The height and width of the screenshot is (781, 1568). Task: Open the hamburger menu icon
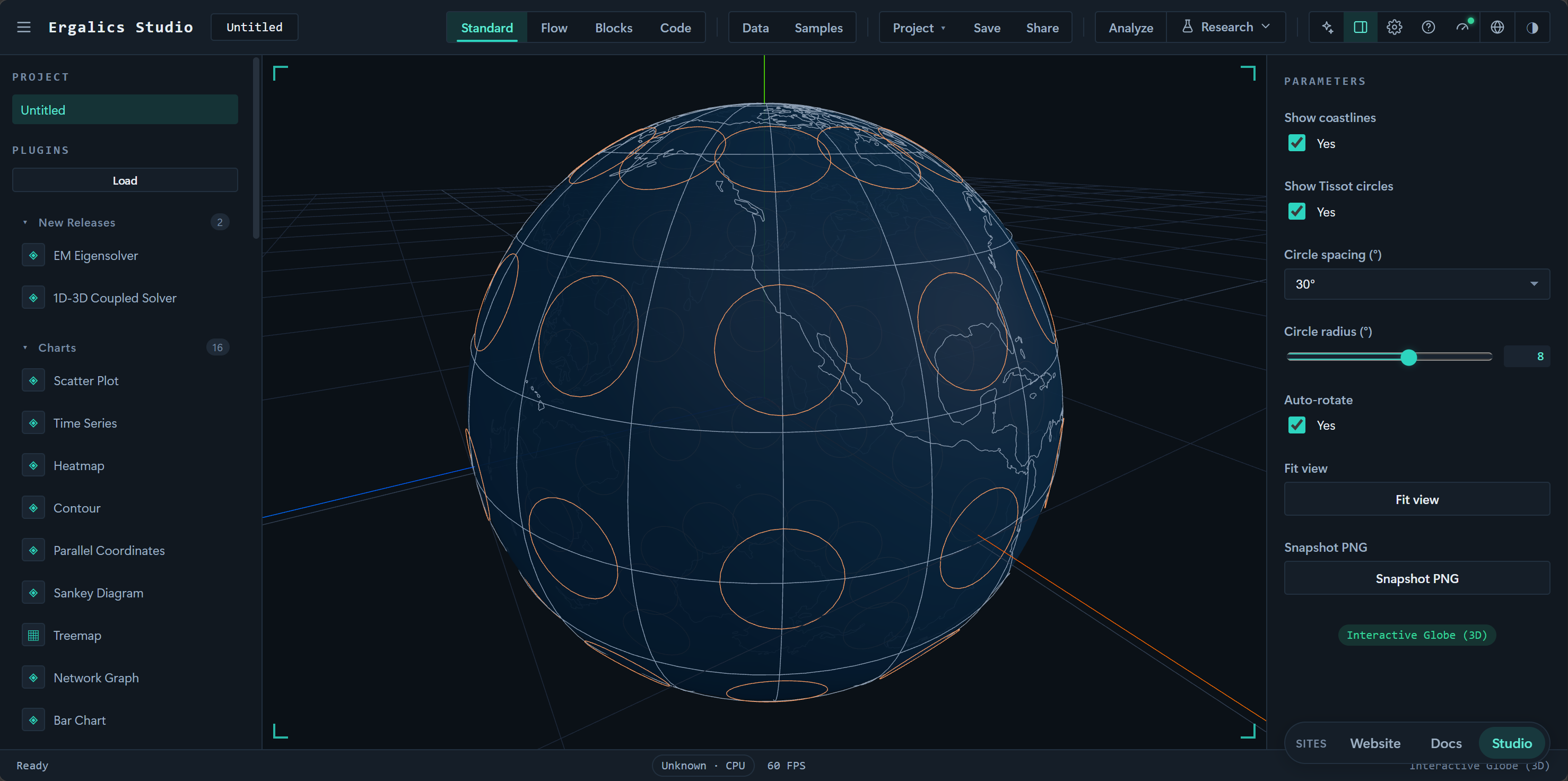[x=24, y=28]
